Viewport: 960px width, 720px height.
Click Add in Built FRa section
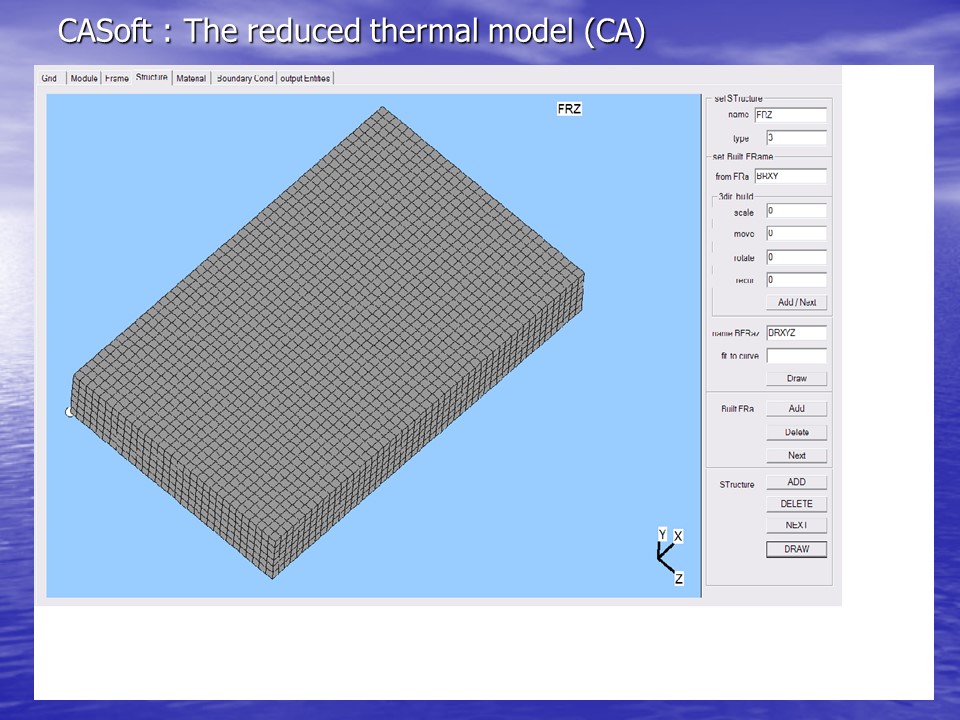(796, 409)
